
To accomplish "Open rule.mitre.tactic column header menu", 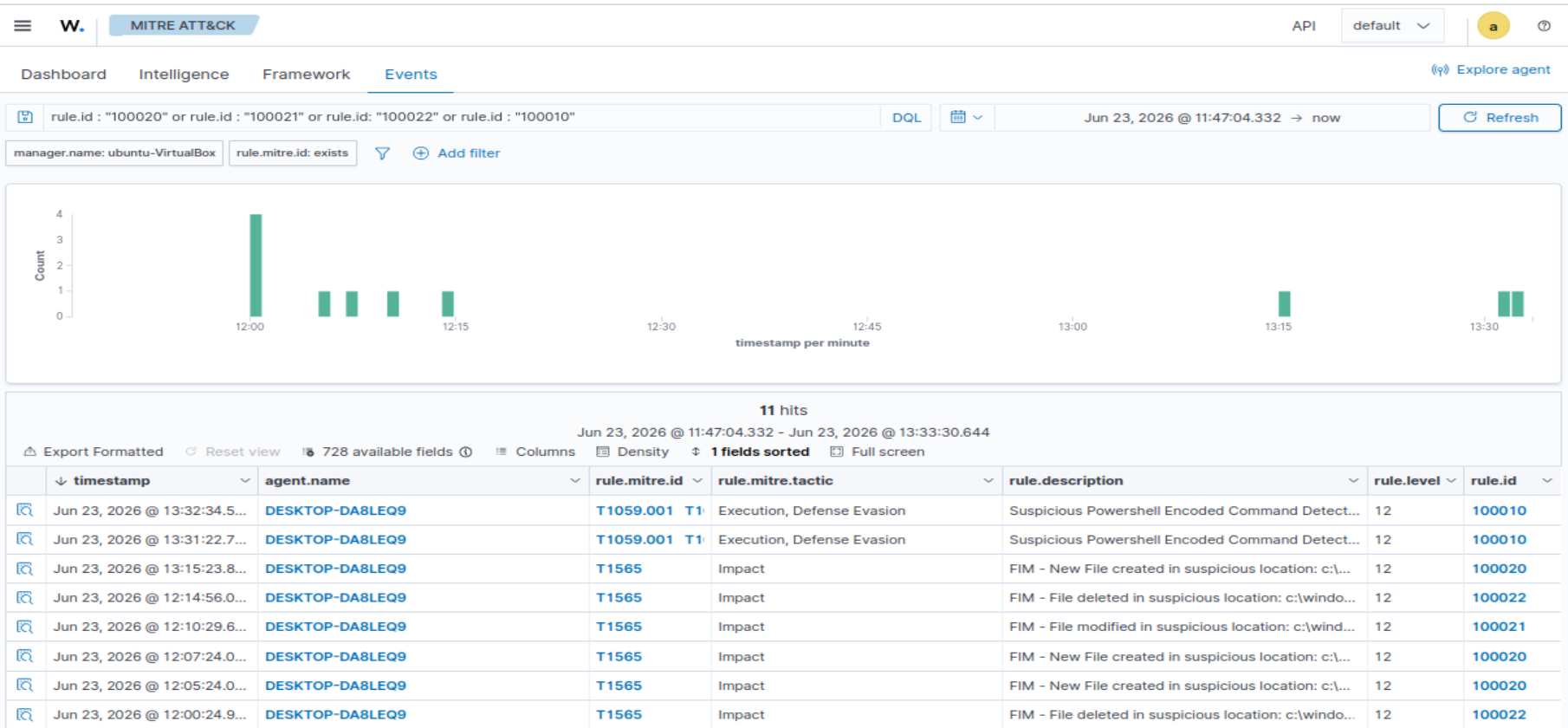I will pos(988,481).
